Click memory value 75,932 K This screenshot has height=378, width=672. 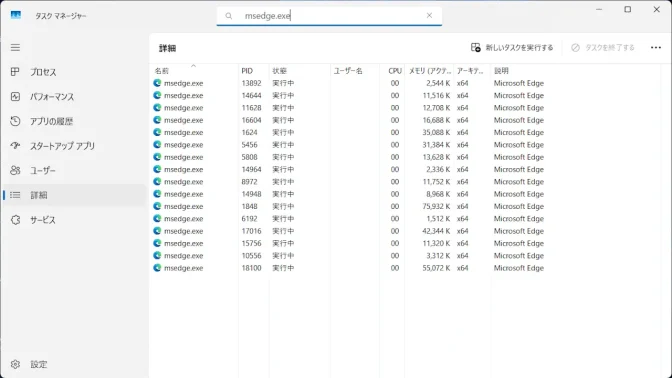coord(436,206)
